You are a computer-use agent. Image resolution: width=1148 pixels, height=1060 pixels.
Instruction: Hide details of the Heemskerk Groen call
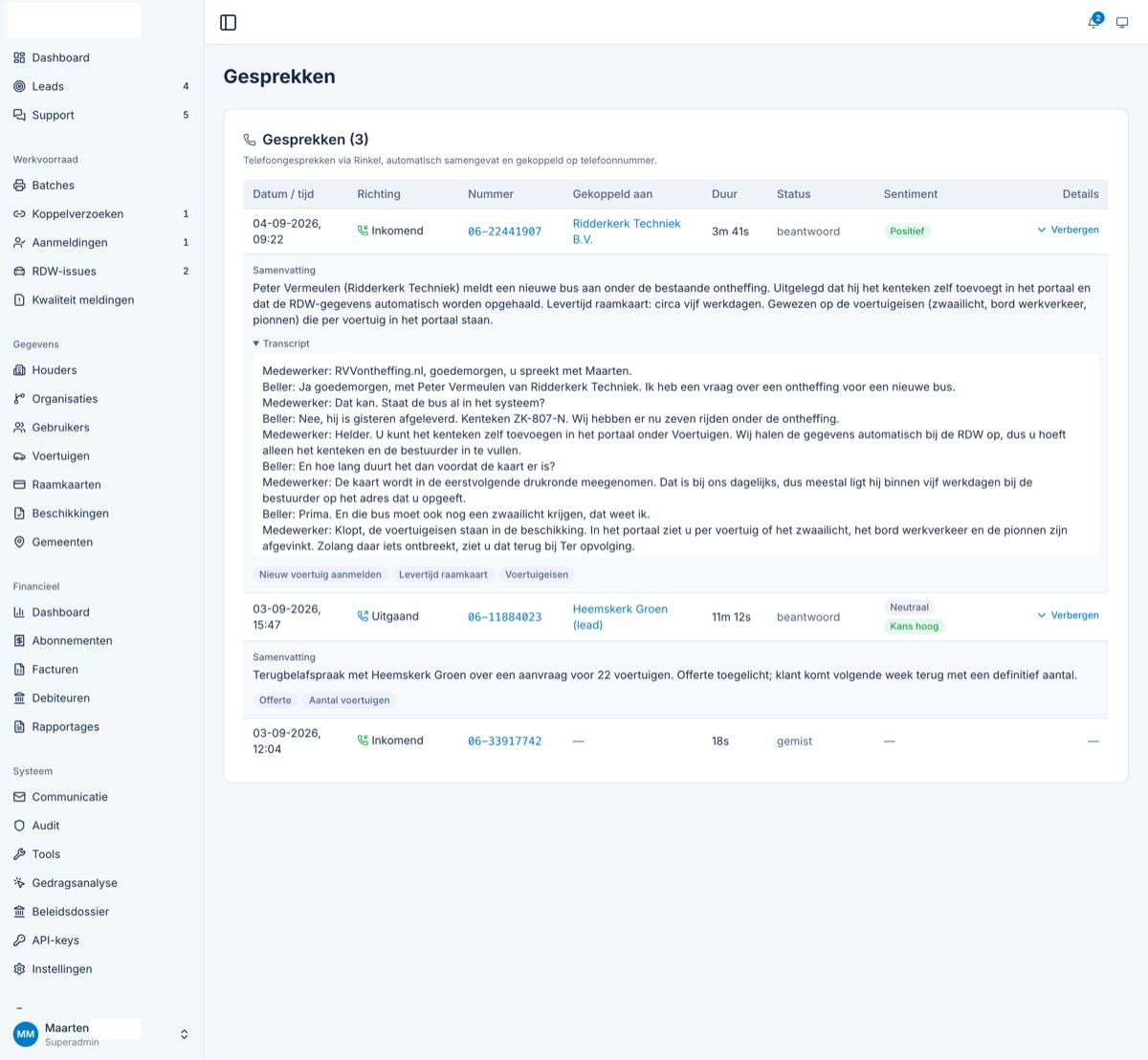point(1068,615)
